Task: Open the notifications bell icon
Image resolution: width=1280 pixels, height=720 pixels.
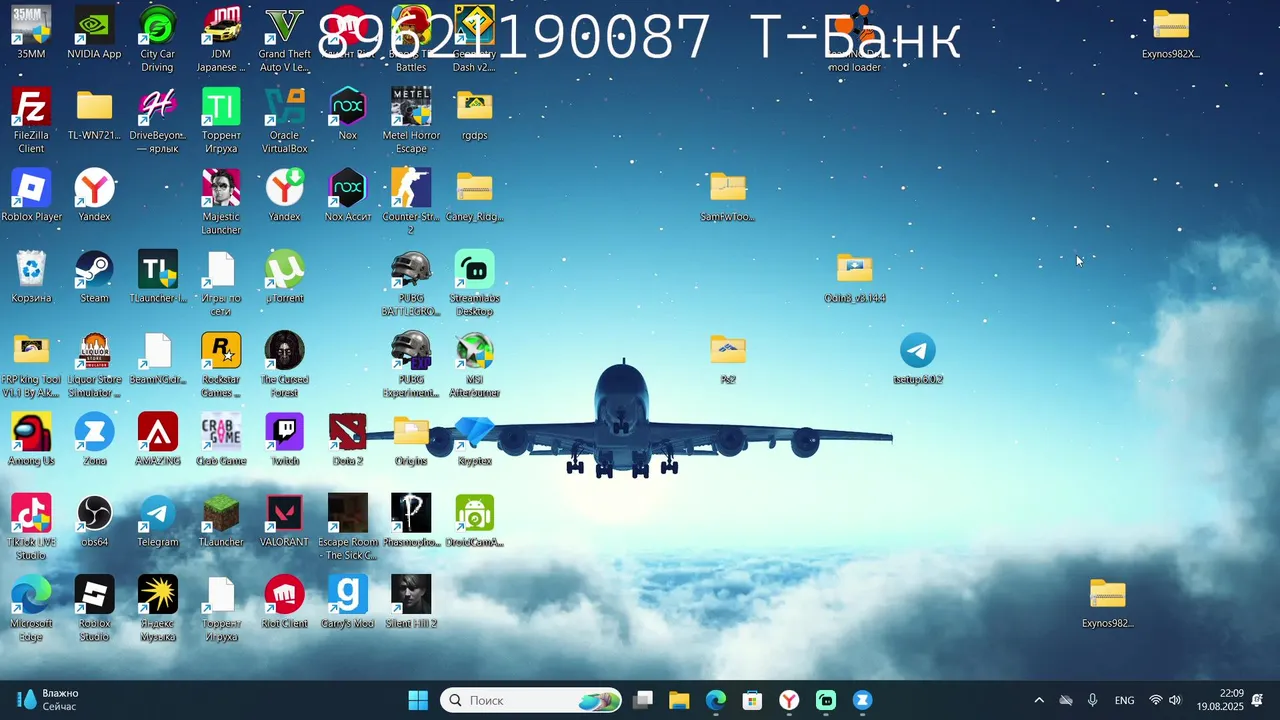Action: tap(1257, 700)
